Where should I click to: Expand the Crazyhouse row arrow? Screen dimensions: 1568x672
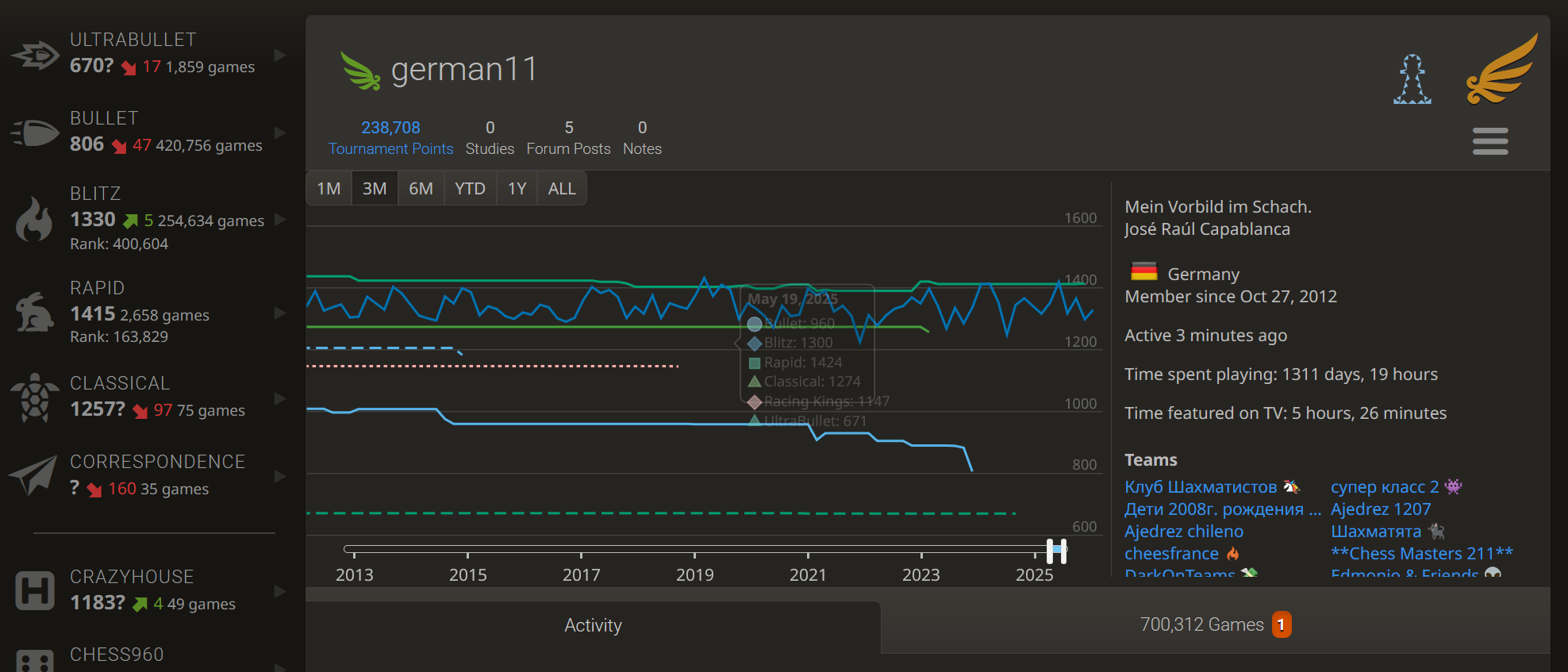pos(279,591)
